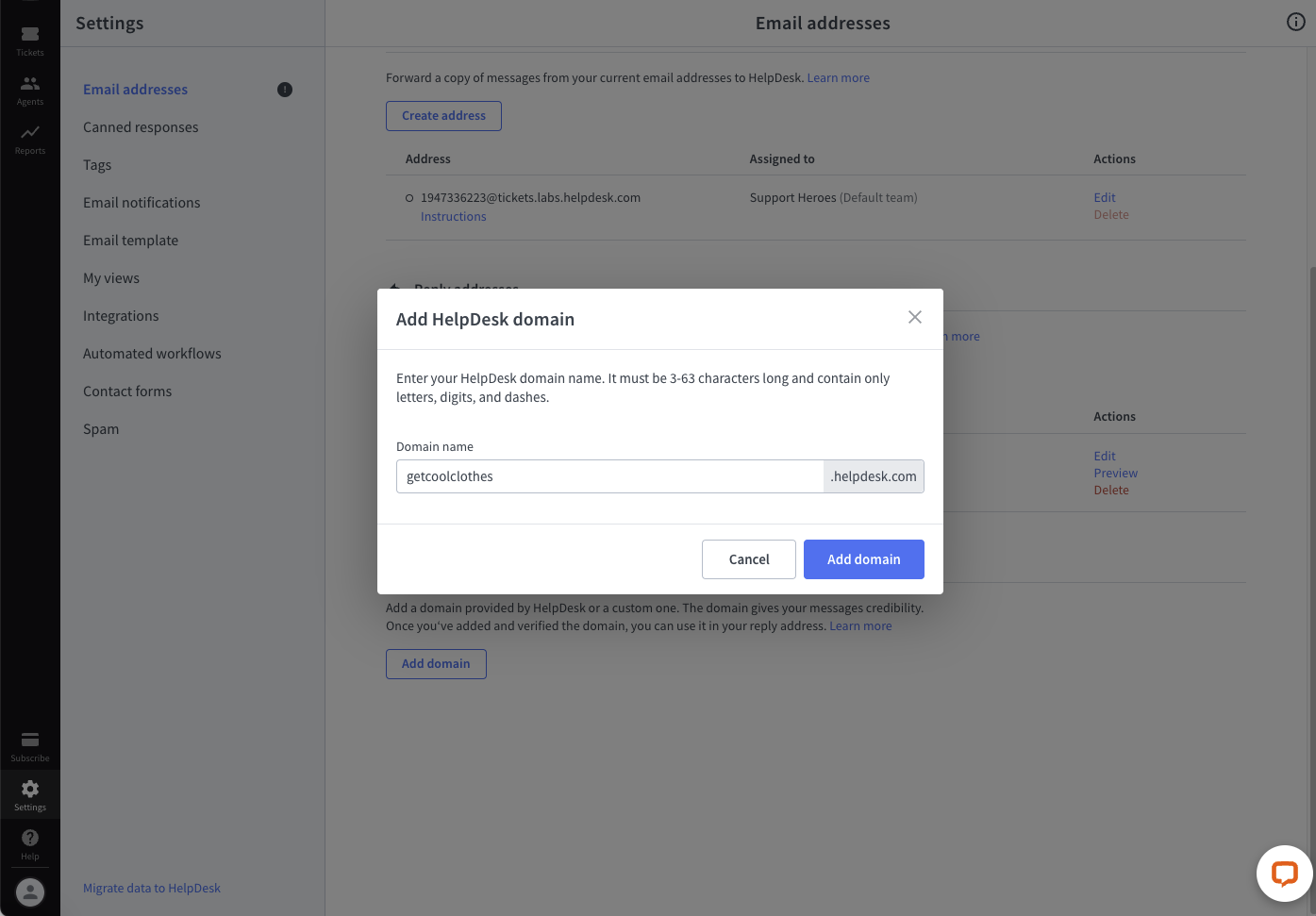Cancel the Add HelpDesk domain dialog
1316x916 pixels.
pos(748,558)
